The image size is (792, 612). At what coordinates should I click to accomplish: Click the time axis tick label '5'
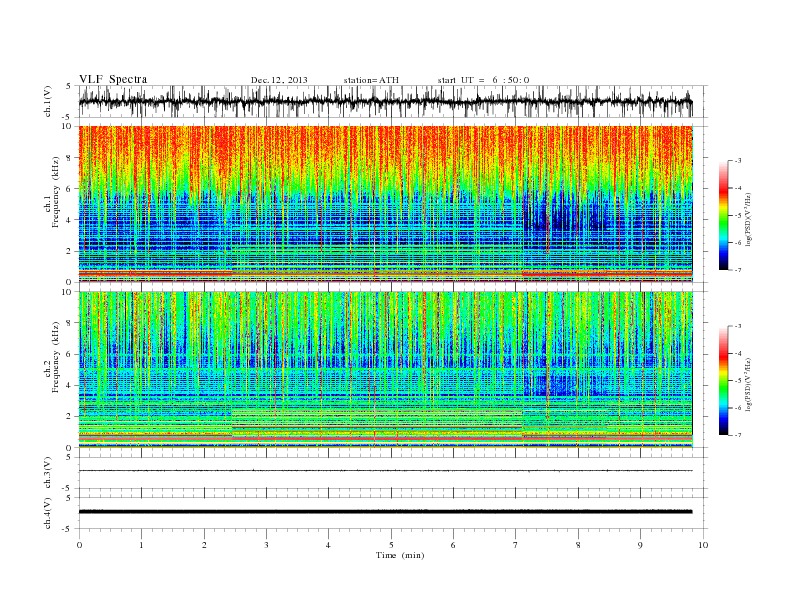tap(391, 545)
